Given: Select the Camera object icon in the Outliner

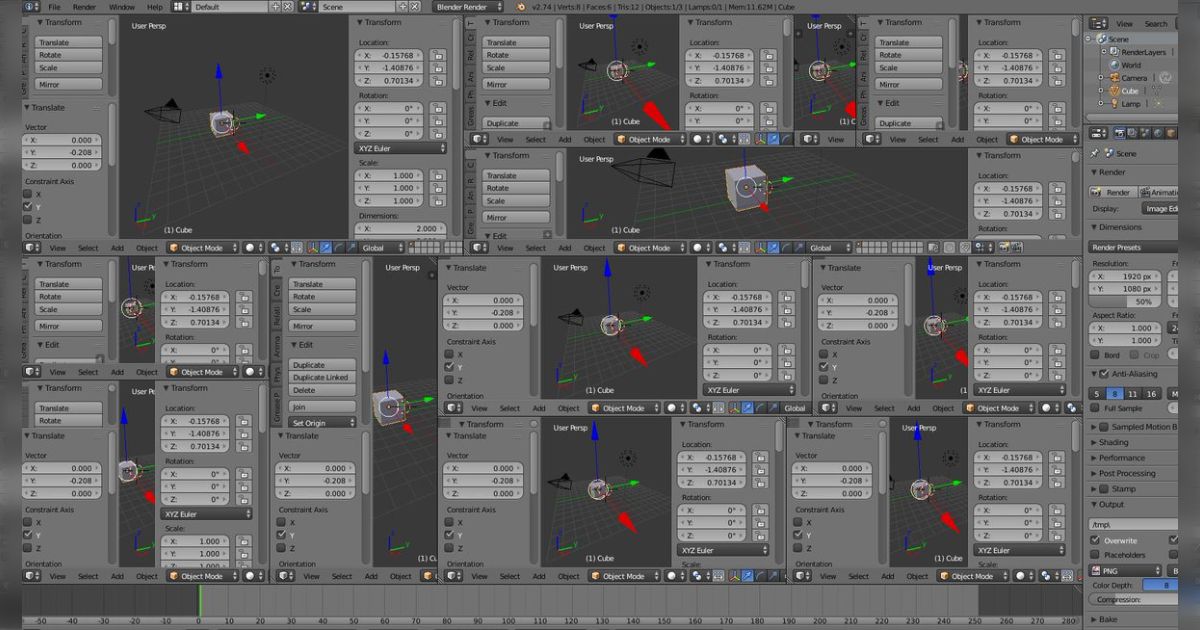Looking at the screenshot, I should [x=1114, y=78].
